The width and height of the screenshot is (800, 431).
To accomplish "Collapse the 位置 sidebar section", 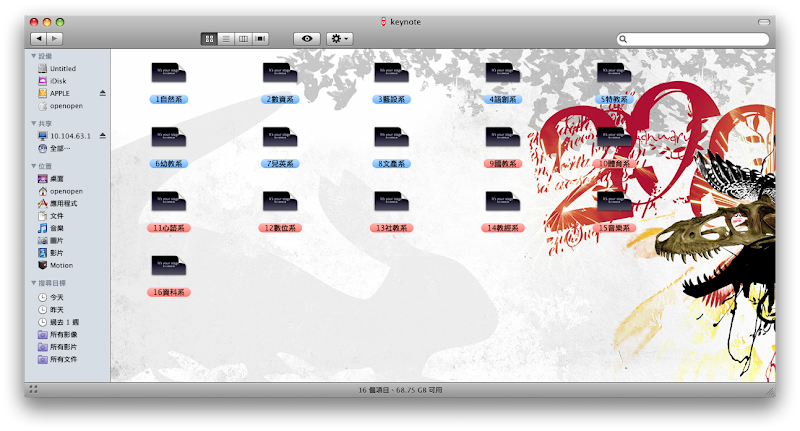I will pyautogui.click(x=33, y=166).
